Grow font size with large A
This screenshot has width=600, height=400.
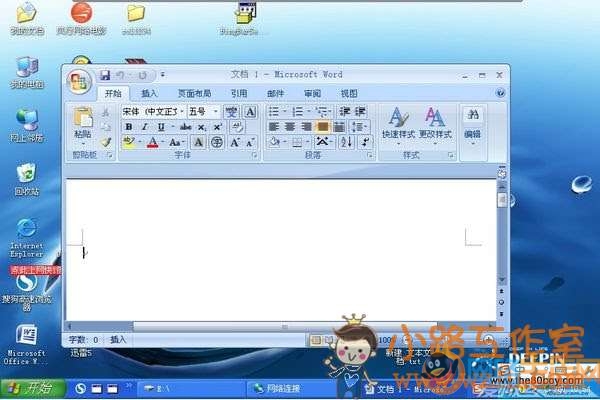pos(235,142)
